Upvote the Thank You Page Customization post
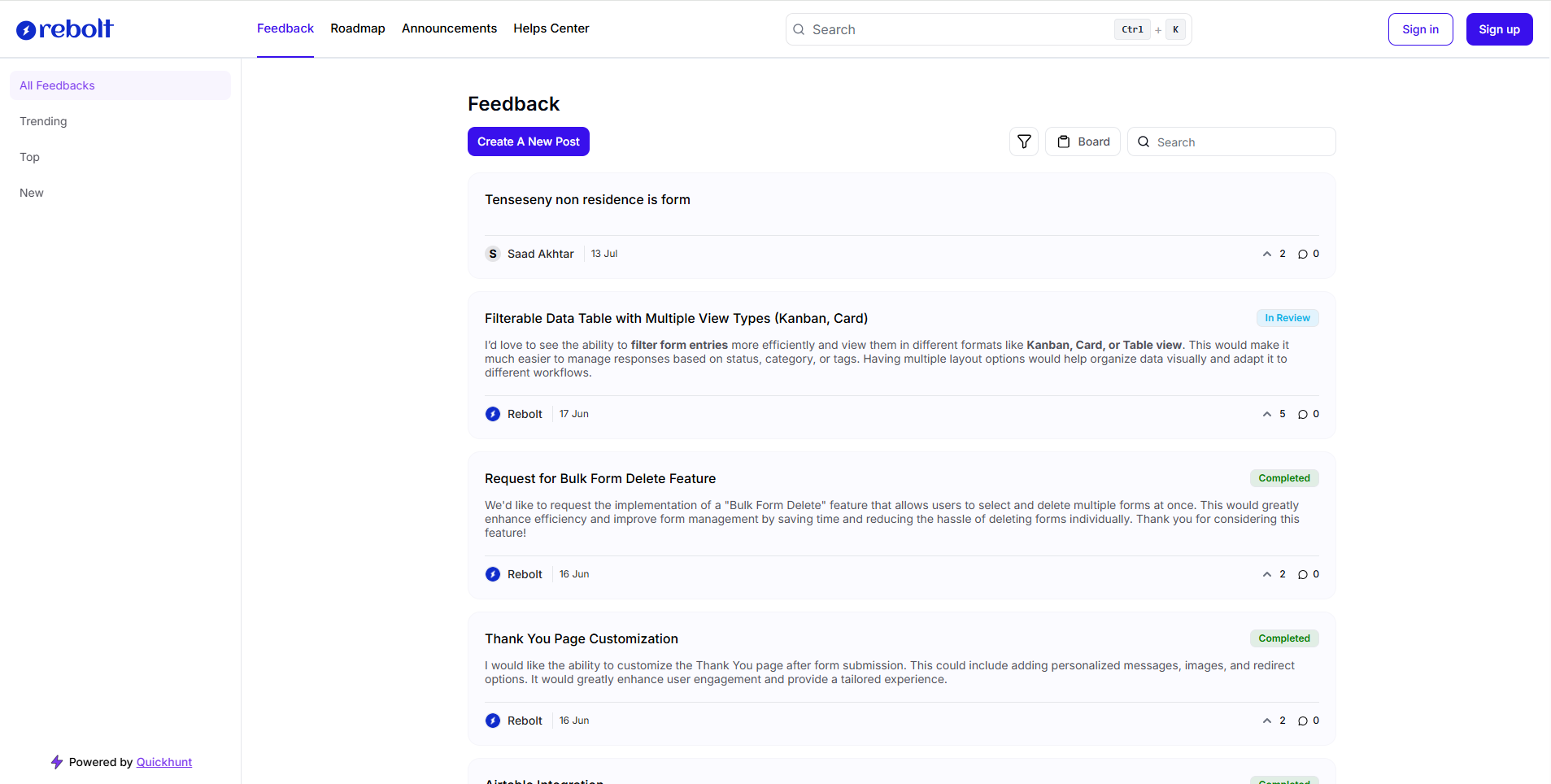The width and height of the screenshot is (1551, 784). 1274,721
